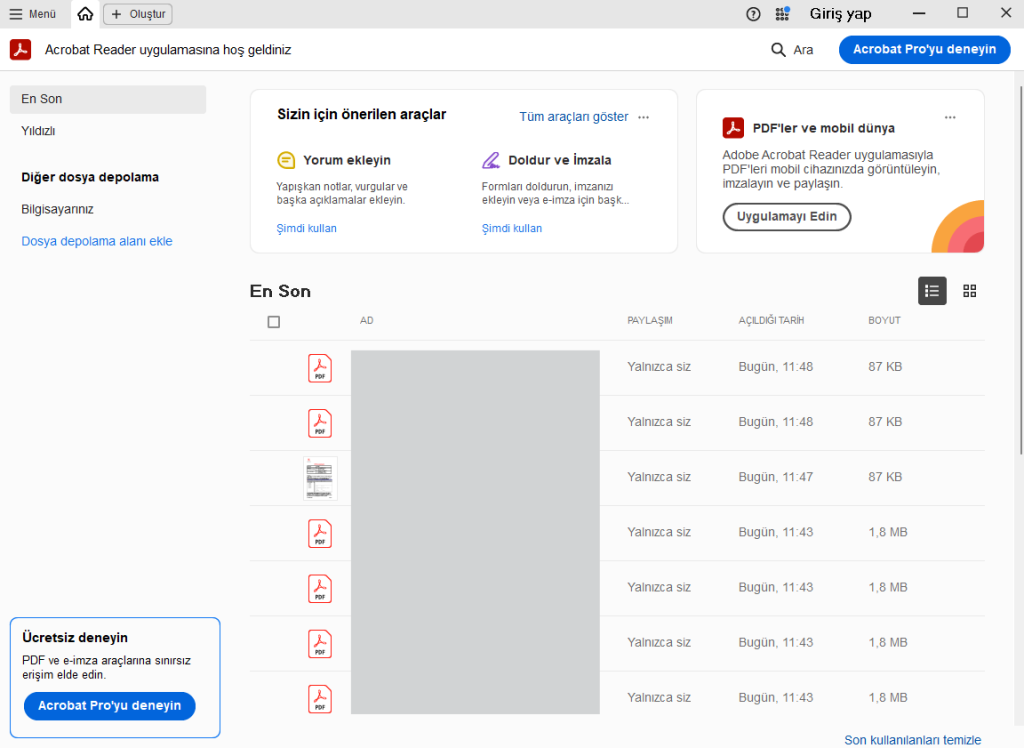Go to the Home tab icon
The height and width of the screenshot is (748, 1024).
point(85,14)
